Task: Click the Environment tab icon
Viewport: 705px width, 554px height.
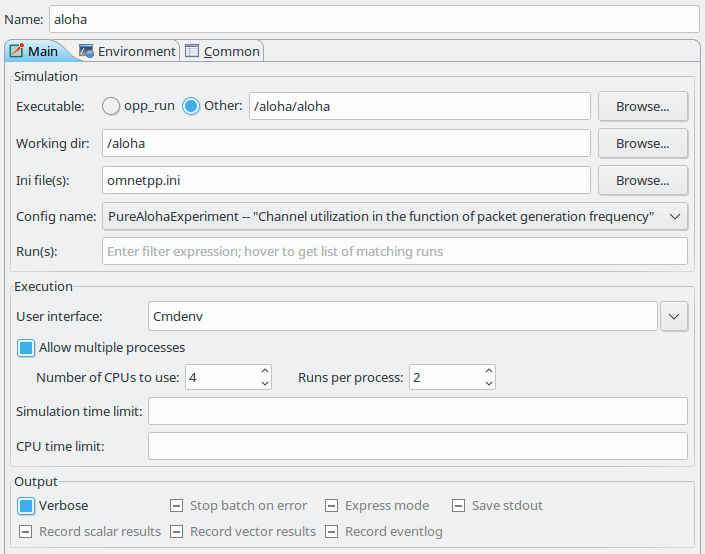Action: click(x=86, y=51)
